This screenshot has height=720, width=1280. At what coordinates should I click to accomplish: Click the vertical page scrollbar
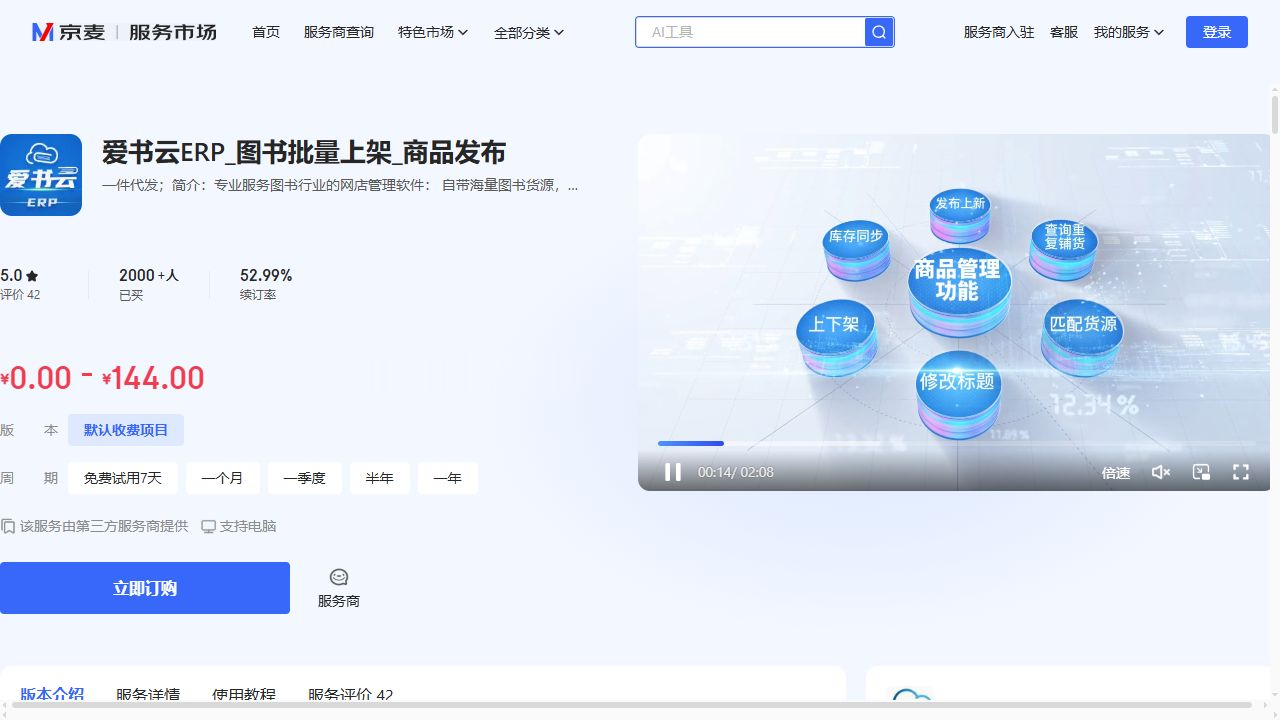pyautogui.click(x=1275, y=115)
